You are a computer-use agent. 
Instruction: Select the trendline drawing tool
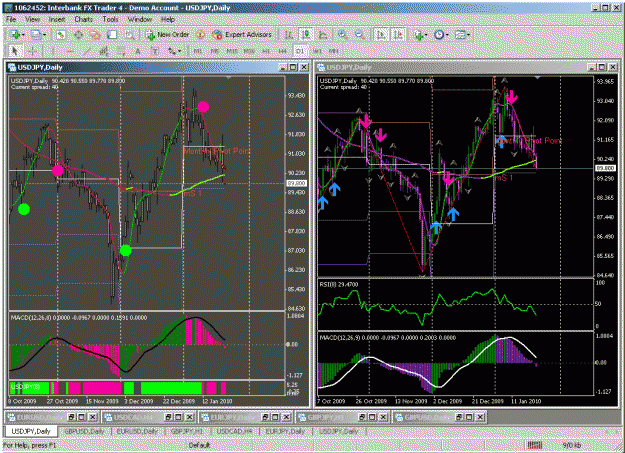pos(87,51)
